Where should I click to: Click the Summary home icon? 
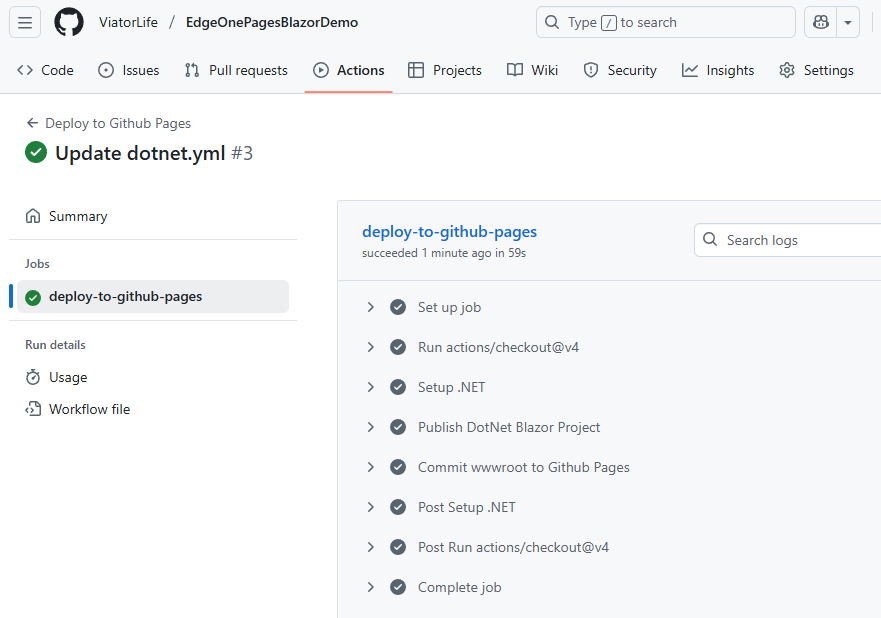[x=33, y=216]
